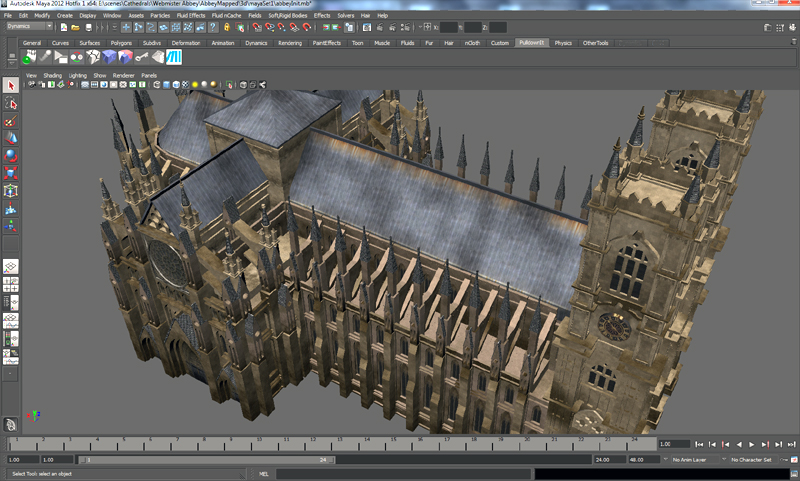The image size is (800, 481).
Task: Step back one key
Action: [726, 445]
